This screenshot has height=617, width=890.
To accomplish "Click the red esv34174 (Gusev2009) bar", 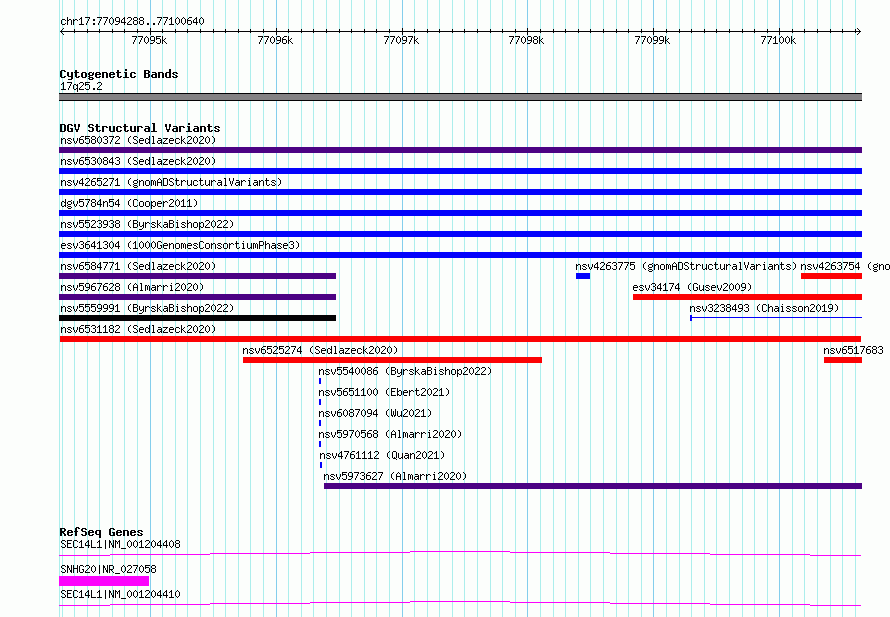I will point(747,297).
